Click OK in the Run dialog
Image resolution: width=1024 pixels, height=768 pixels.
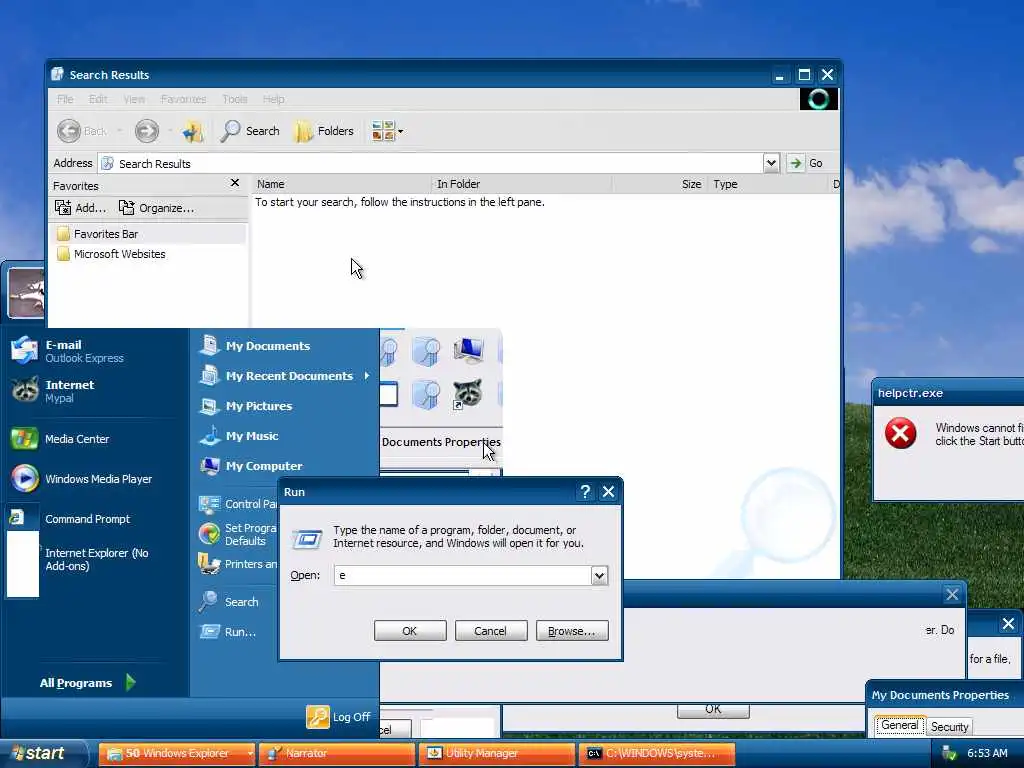click(410, 631)
